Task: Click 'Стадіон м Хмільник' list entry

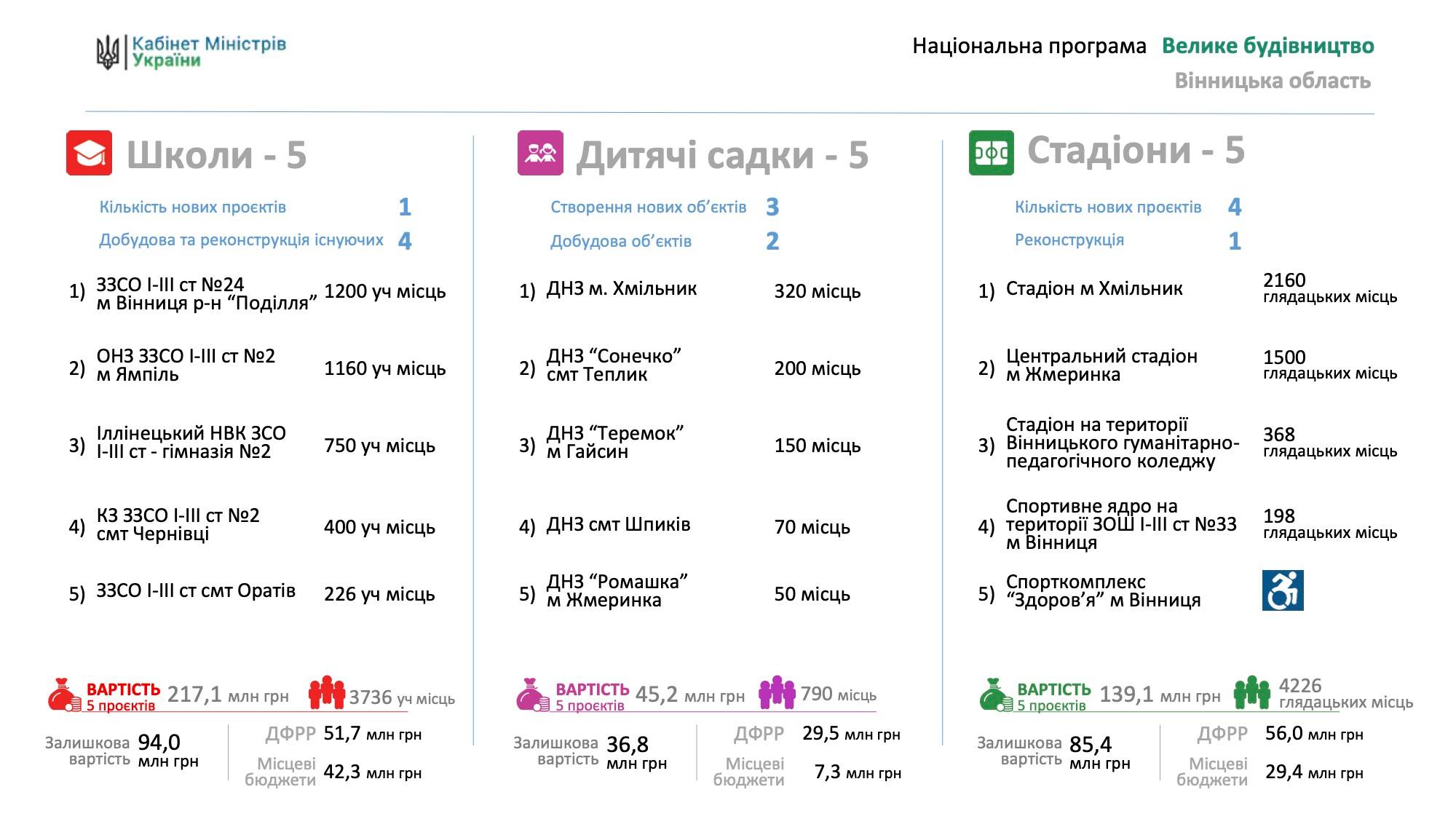Action: tap(1093, 289)
